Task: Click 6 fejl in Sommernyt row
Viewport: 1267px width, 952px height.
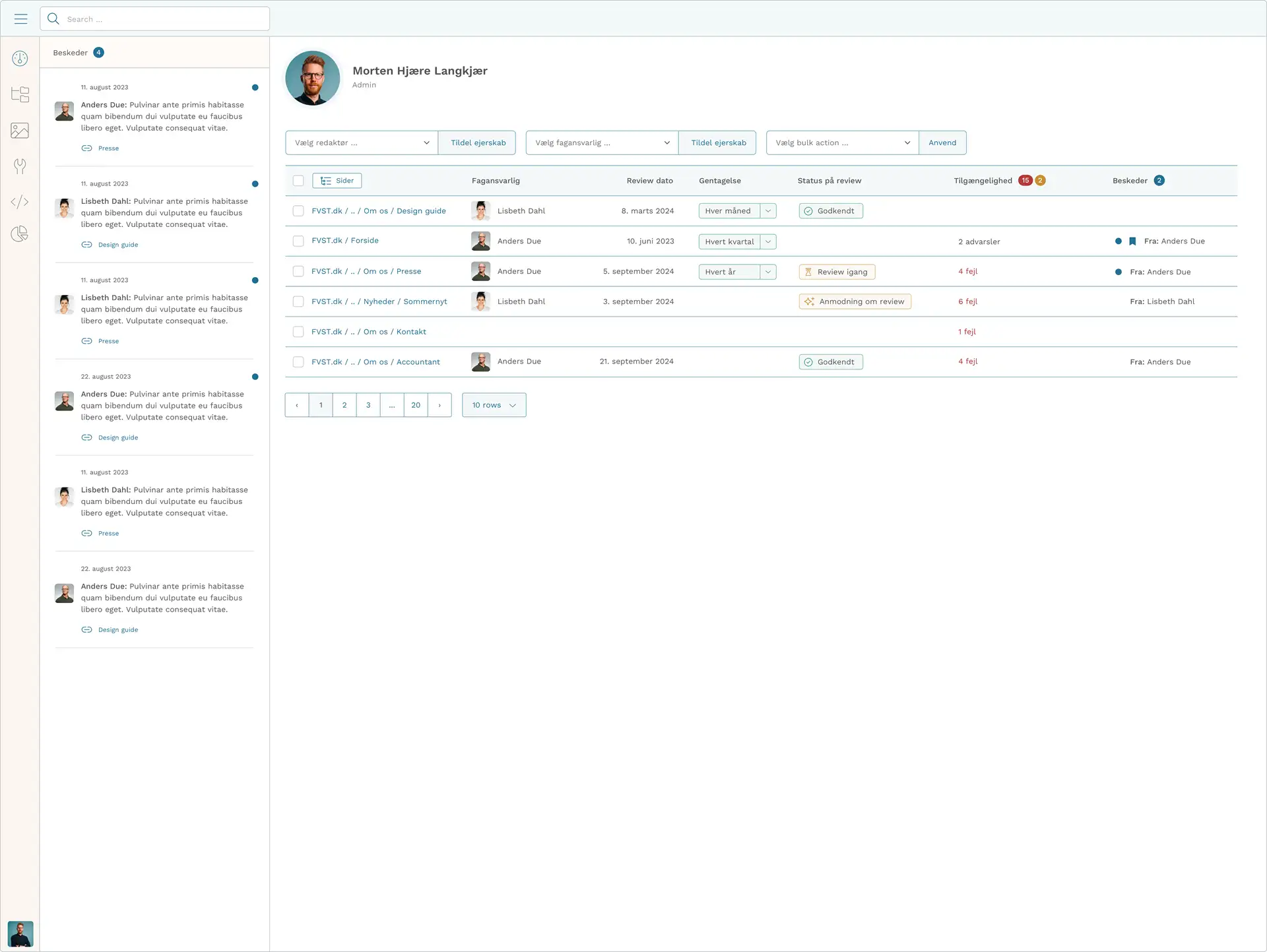Action: click(968, 301)
